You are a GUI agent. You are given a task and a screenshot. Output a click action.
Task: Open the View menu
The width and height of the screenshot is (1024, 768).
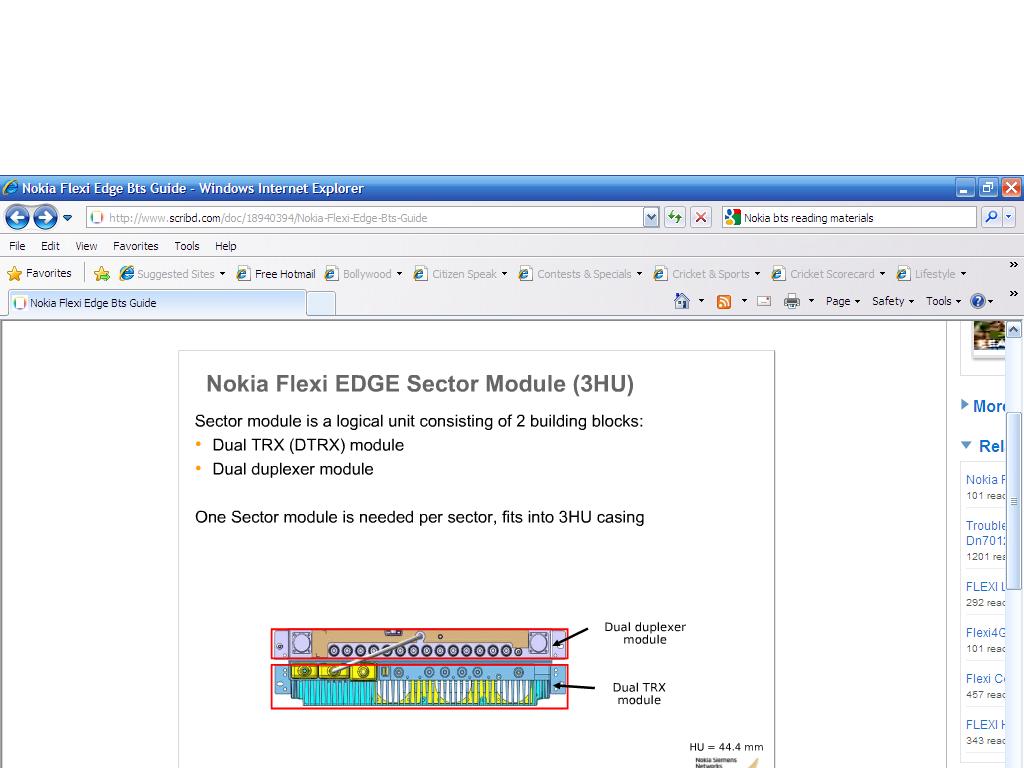click(86, 246)
